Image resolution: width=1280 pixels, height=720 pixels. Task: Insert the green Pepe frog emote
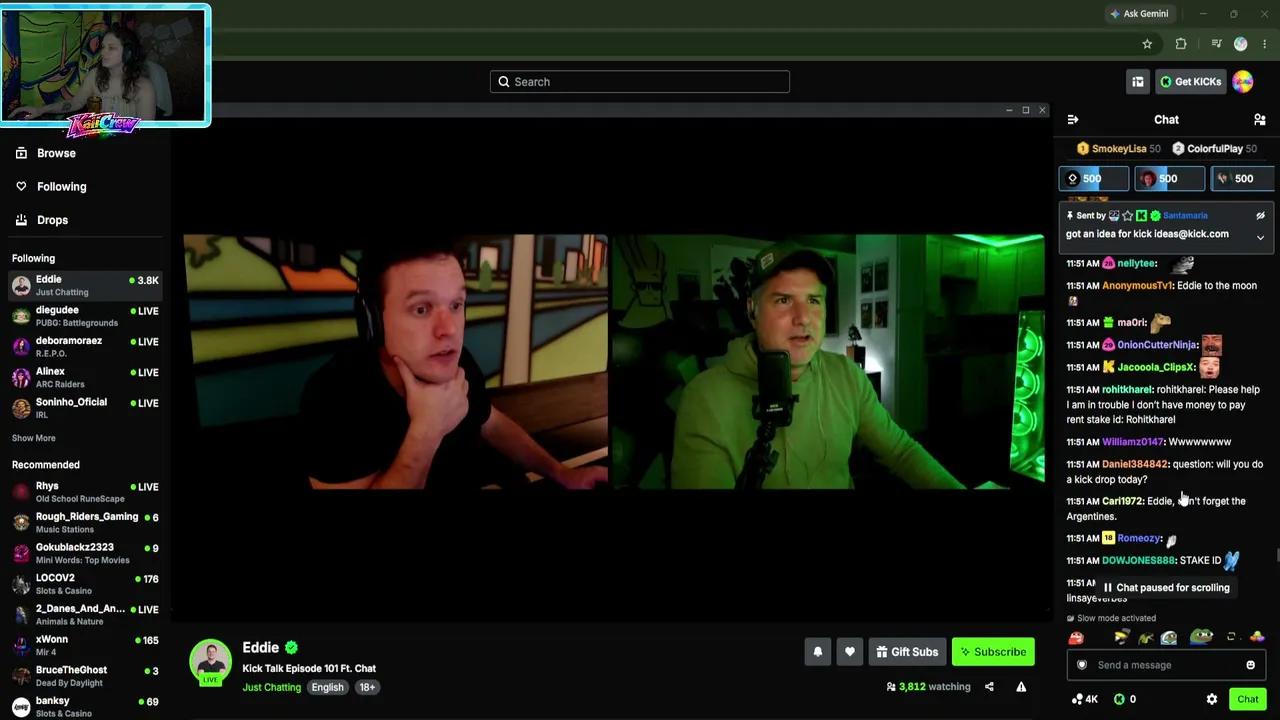(x=1201, y=637)
